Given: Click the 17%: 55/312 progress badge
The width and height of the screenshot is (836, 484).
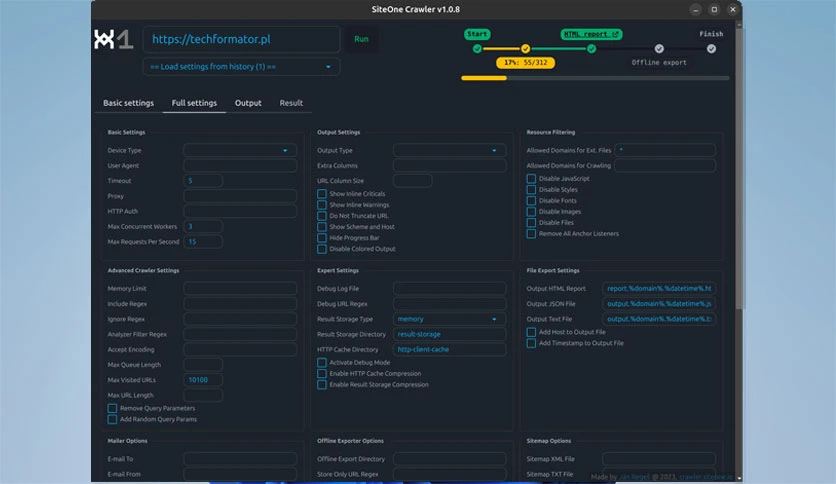Looking at the screenshot, I should pos(525,62).
